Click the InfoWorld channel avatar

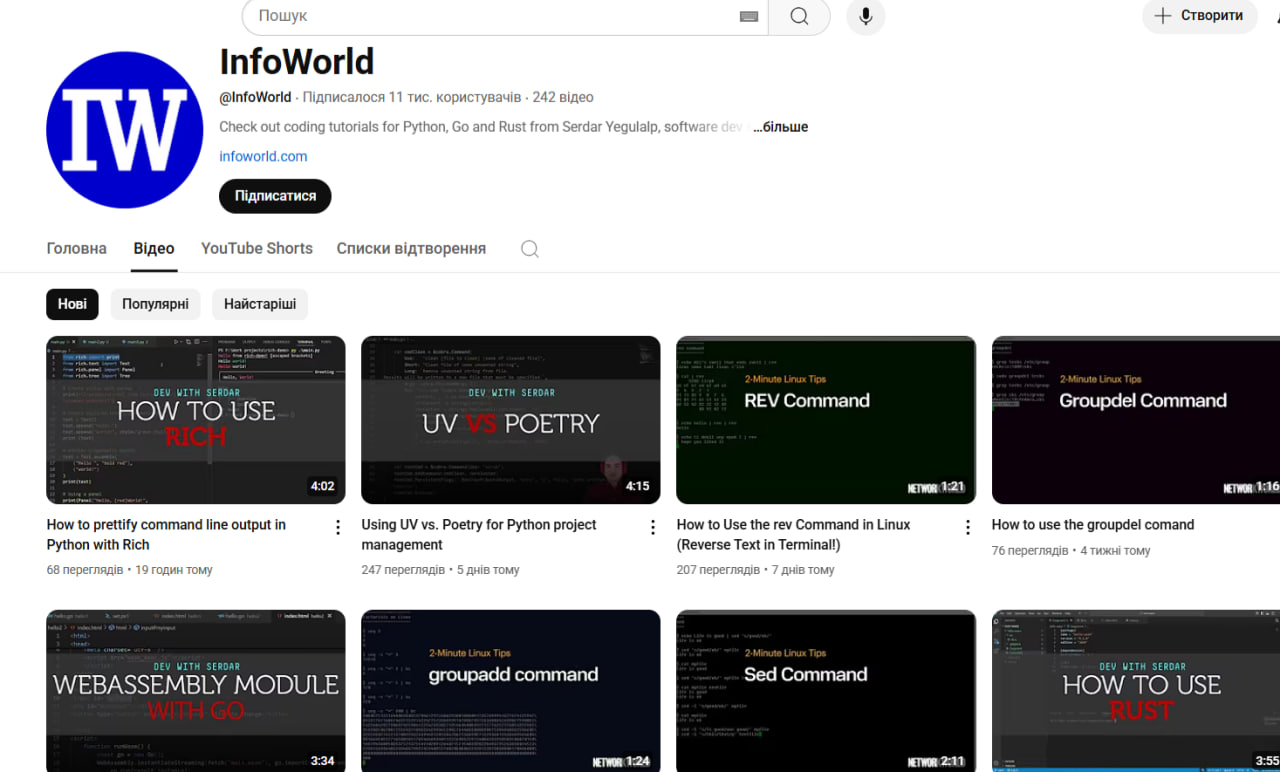[x=125, y=130]
